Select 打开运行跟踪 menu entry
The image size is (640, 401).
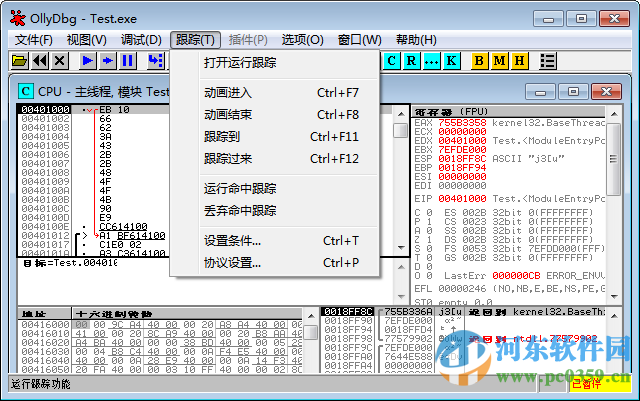pos(275,63)
